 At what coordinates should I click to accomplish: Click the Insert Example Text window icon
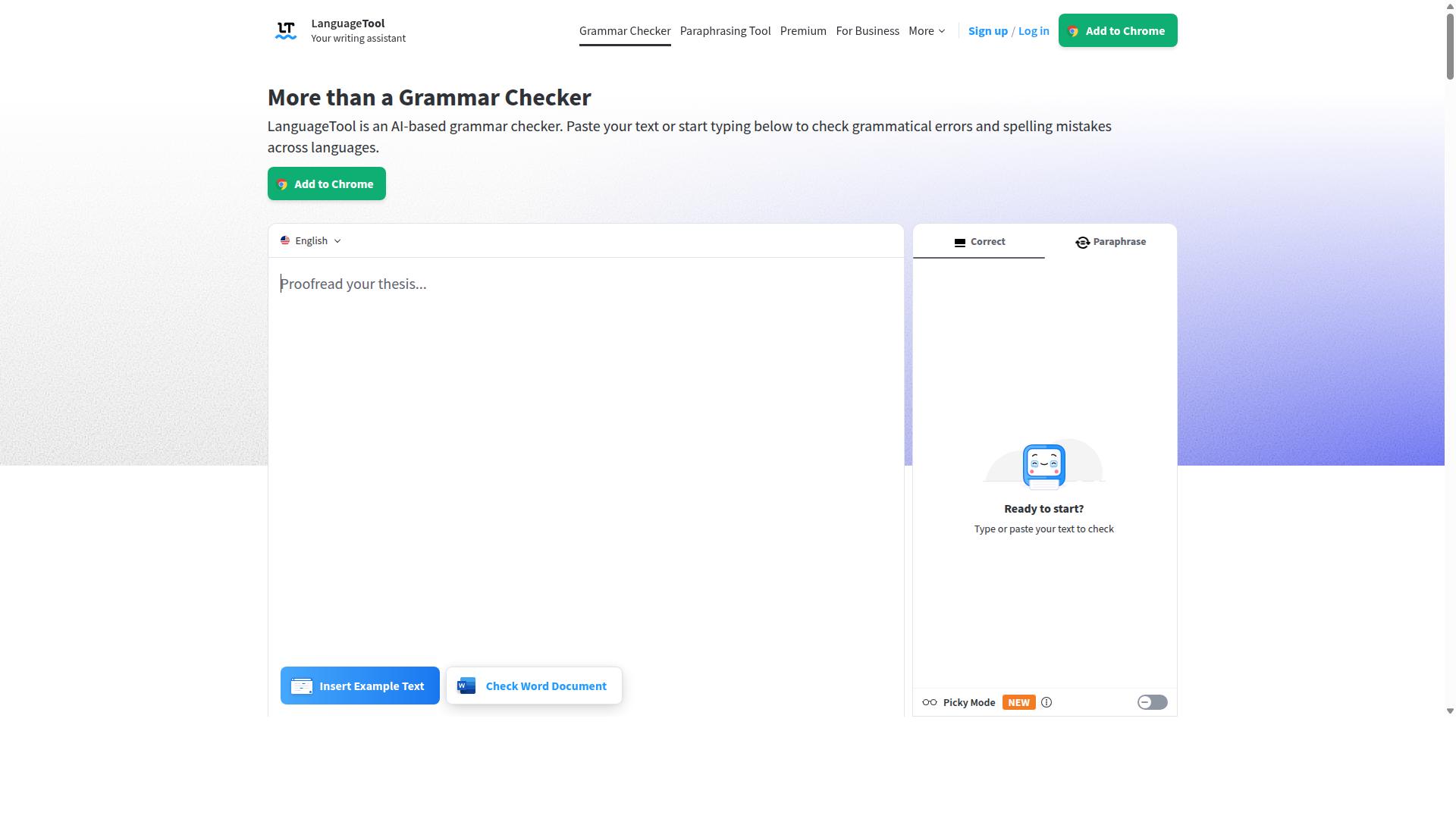(x=302, y=686)
